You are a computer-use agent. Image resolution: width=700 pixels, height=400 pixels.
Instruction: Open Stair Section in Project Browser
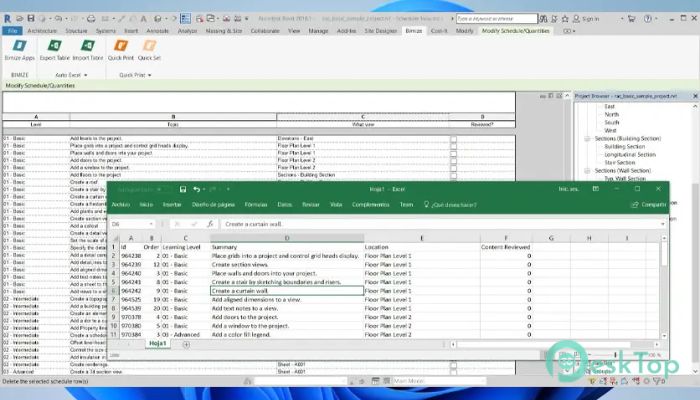point(620,162)
